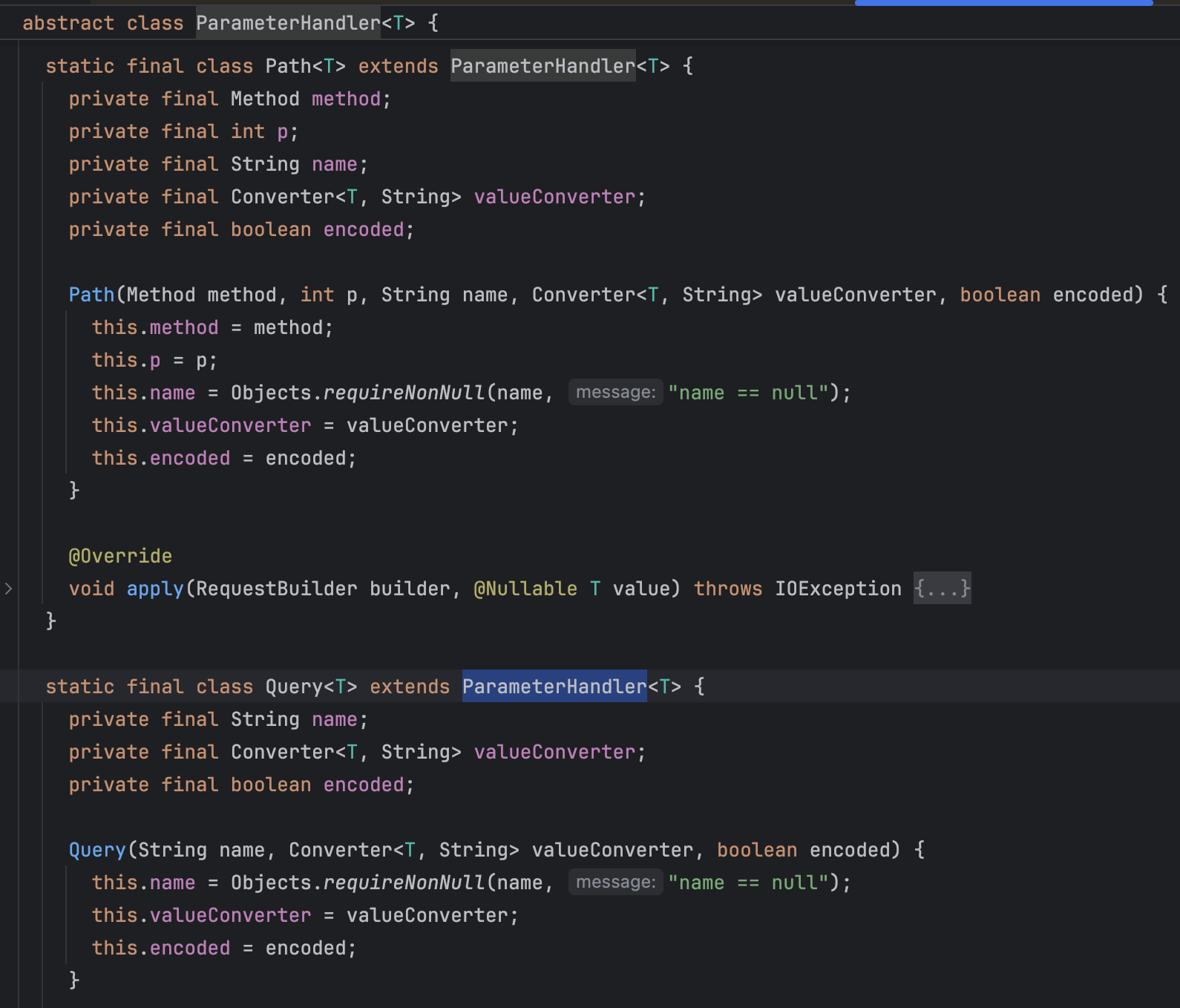Click the Query class name in declaration
The height and width of the screenshot is (1008, 1180).
[x=294, y=687]
